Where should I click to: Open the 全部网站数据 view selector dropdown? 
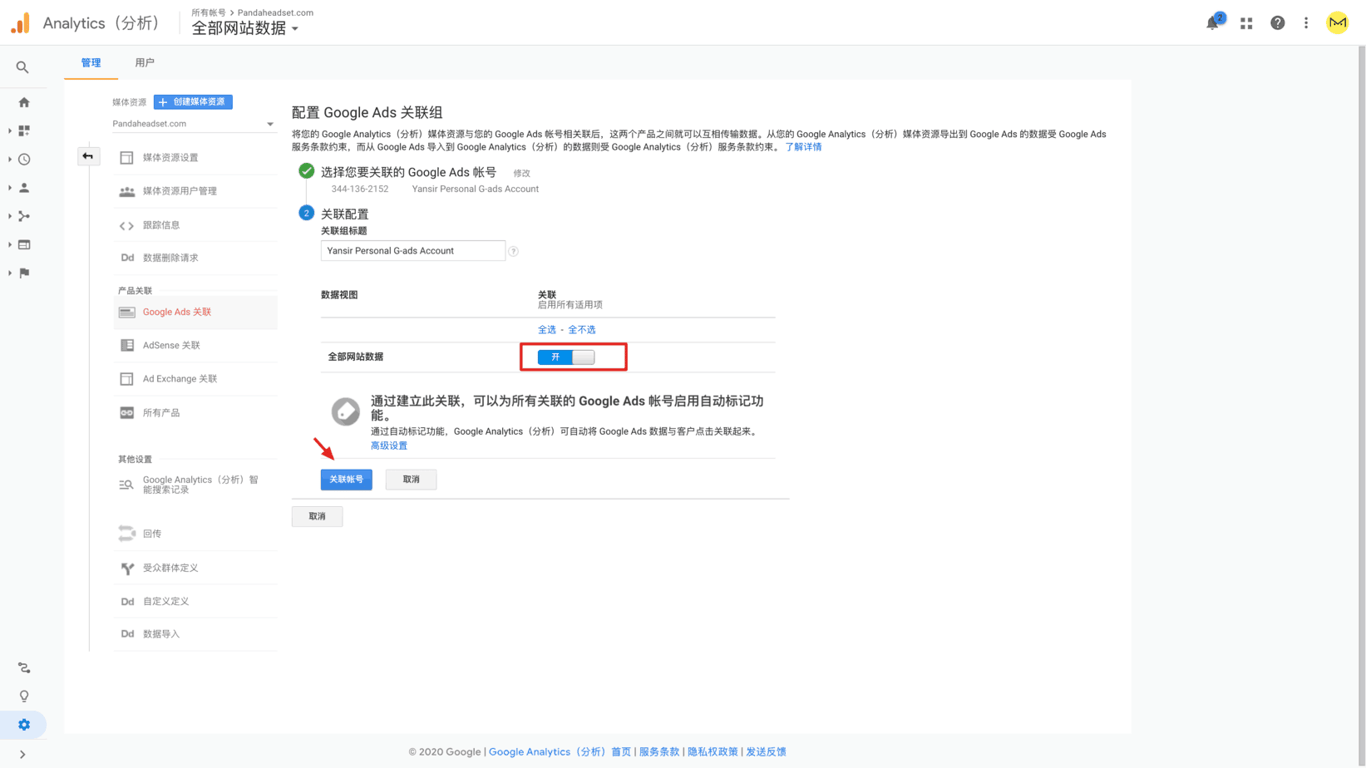coord(245,29)
